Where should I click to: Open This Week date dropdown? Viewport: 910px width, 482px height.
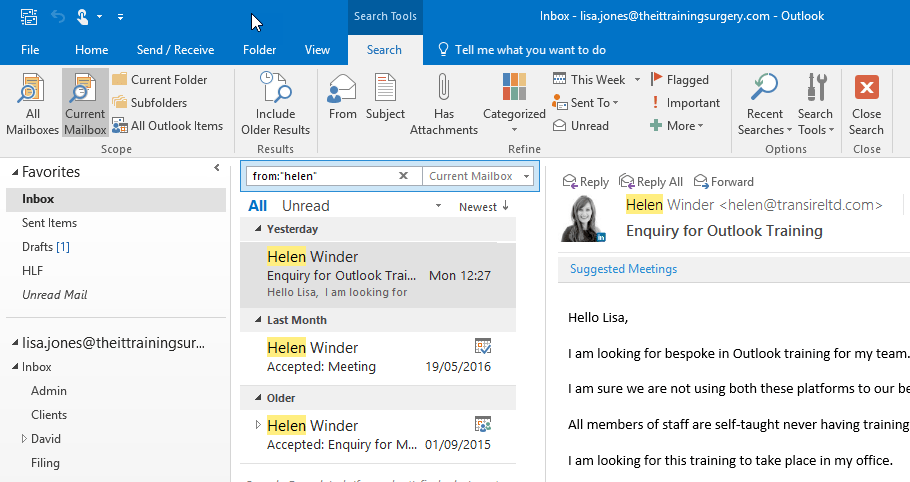tap(637, 79)
